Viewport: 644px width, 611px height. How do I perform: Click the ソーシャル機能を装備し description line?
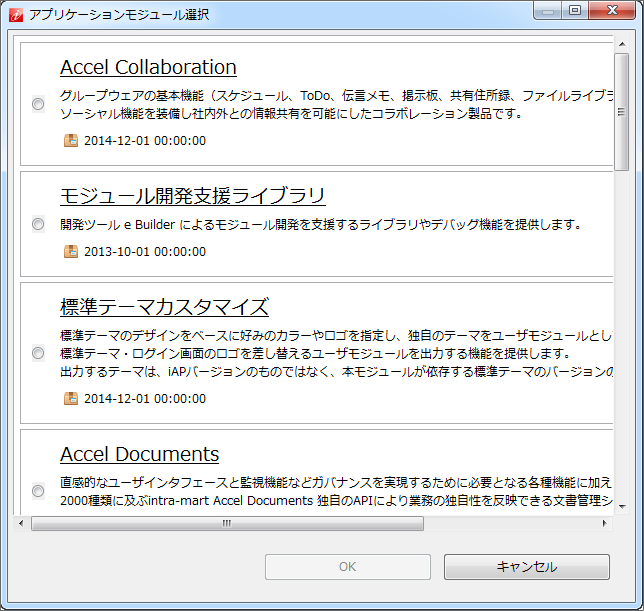tap(291, 114)
